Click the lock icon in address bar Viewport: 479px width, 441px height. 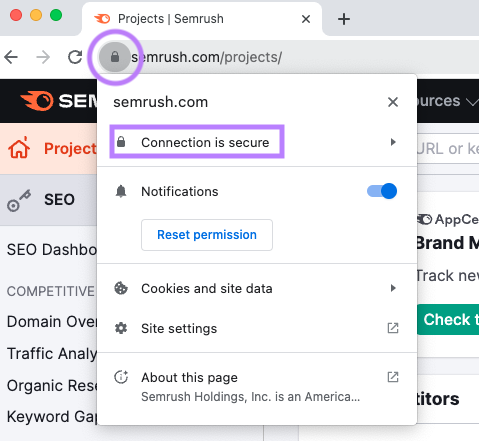[x=115, y=57]
